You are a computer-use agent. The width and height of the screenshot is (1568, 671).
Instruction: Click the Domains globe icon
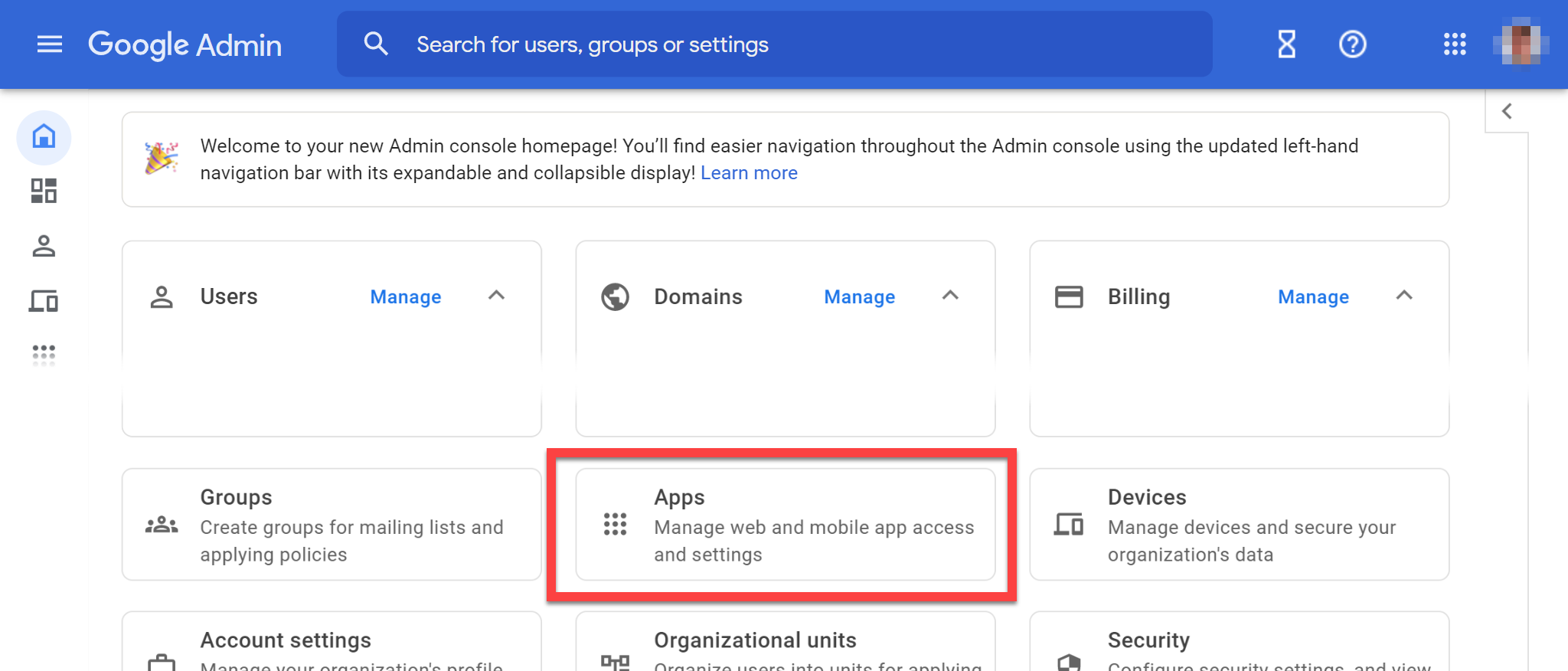pyautogui.click(x=615, y=296)
